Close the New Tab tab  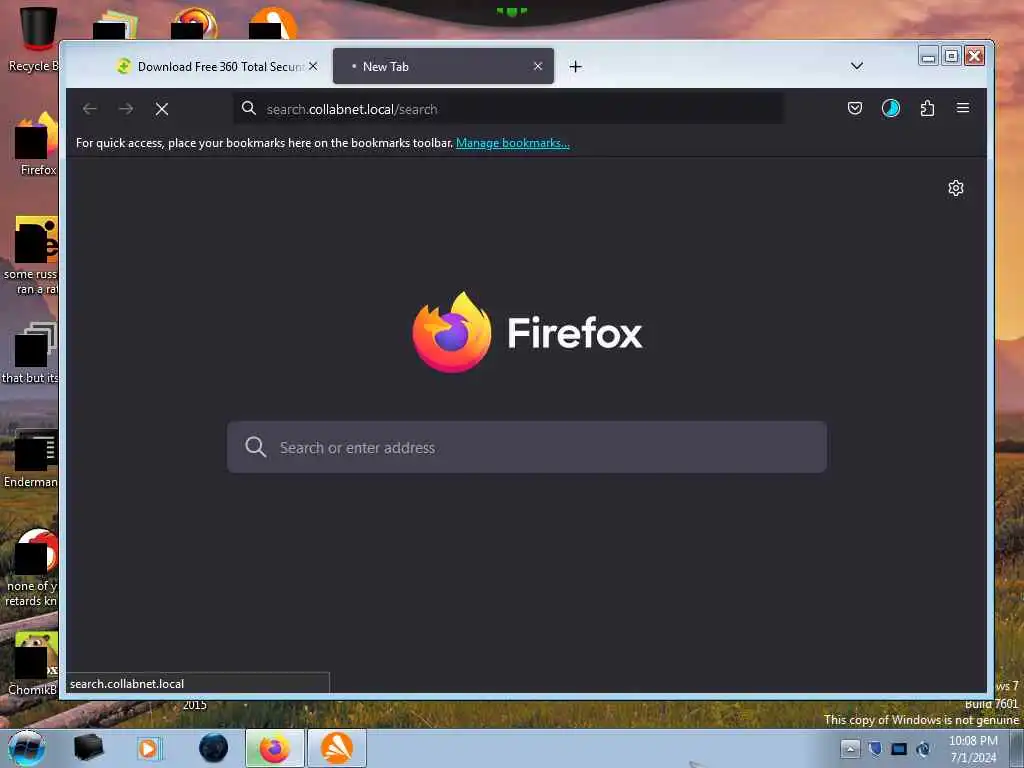click(x=537, y=66)
